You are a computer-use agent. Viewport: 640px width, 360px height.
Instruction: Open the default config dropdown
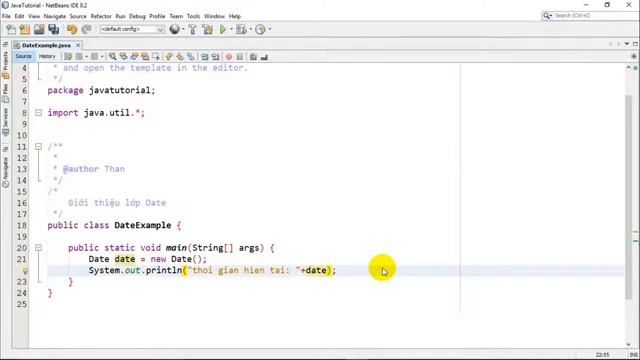pyautogui.click(x=132, y=29)
